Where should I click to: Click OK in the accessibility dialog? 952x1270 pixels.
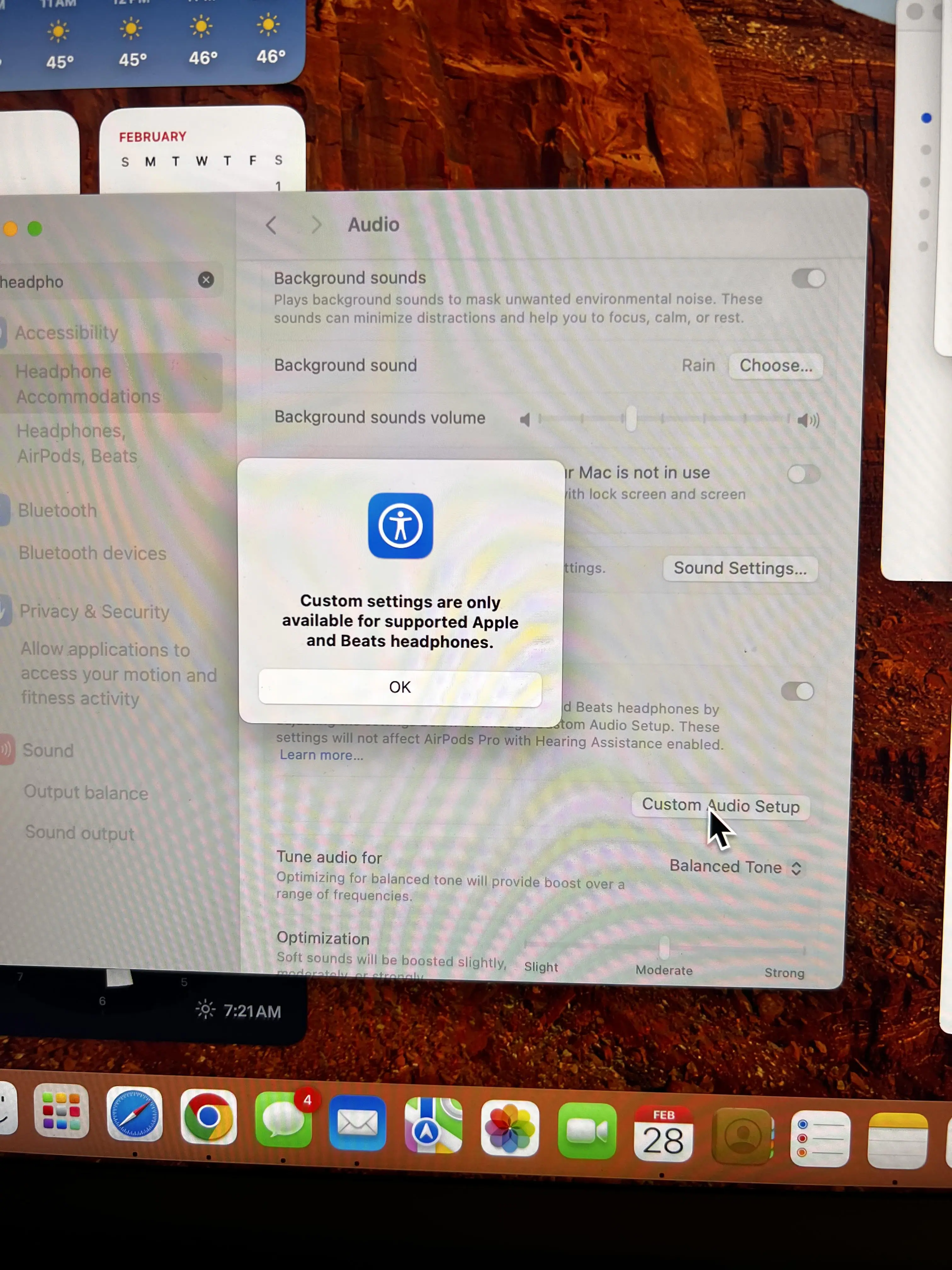[x=399, y=687]
